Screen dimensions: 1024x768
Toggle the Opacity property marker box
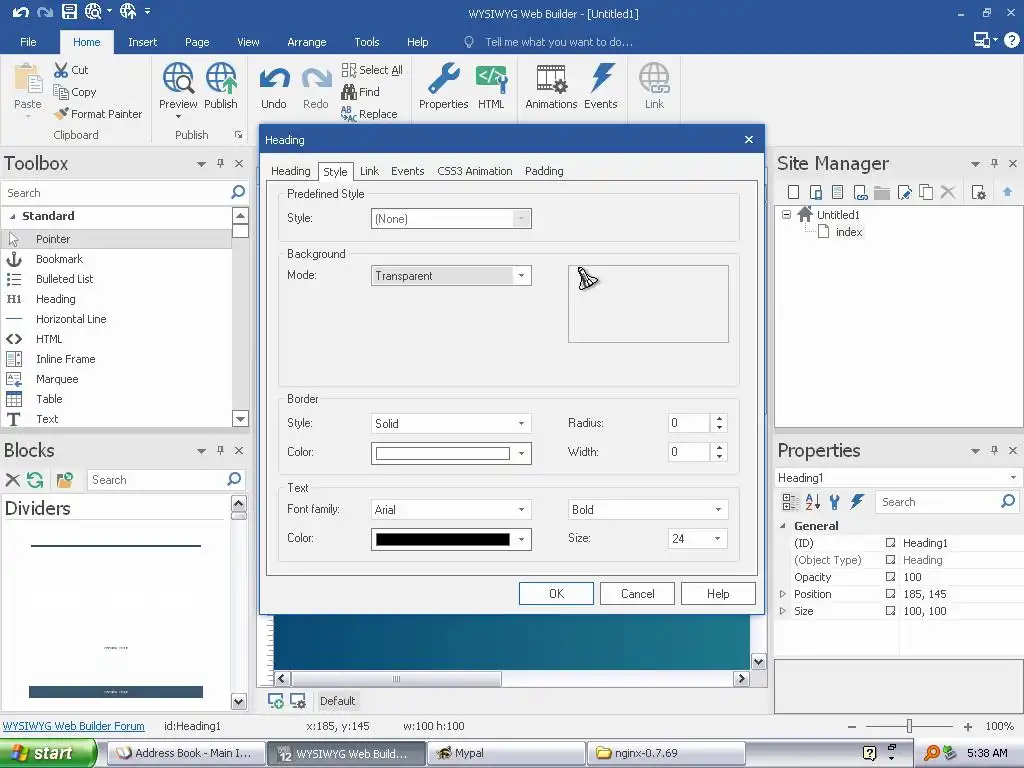pyautogui.click(x=890, y=577)
